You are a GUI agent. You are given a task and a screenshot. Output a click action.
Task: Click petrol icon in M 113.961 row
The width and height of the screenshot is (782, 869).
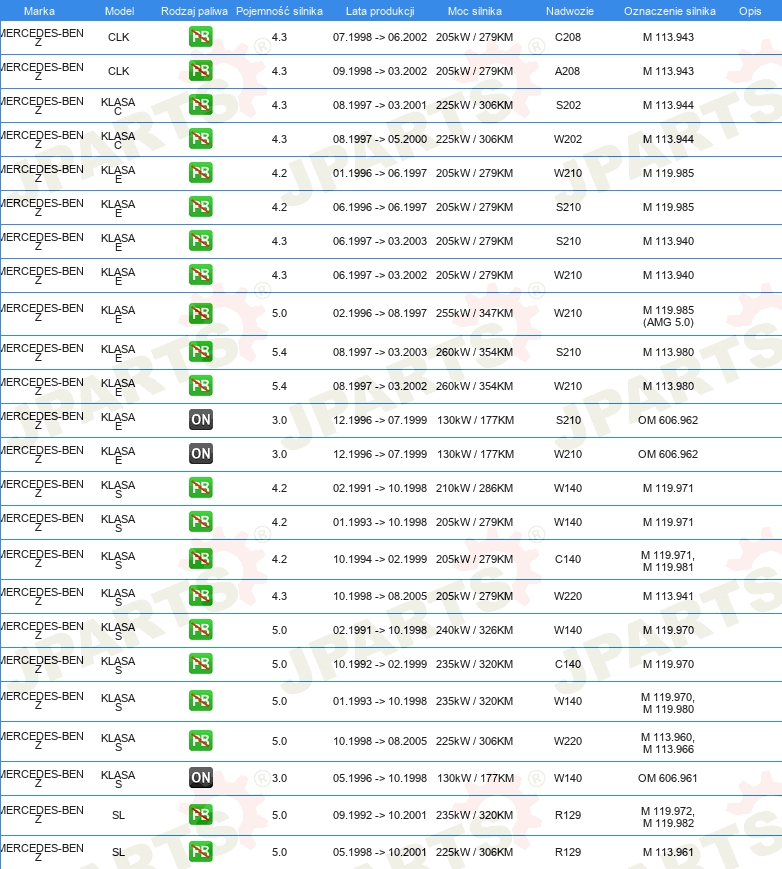(x=201, y=852)
